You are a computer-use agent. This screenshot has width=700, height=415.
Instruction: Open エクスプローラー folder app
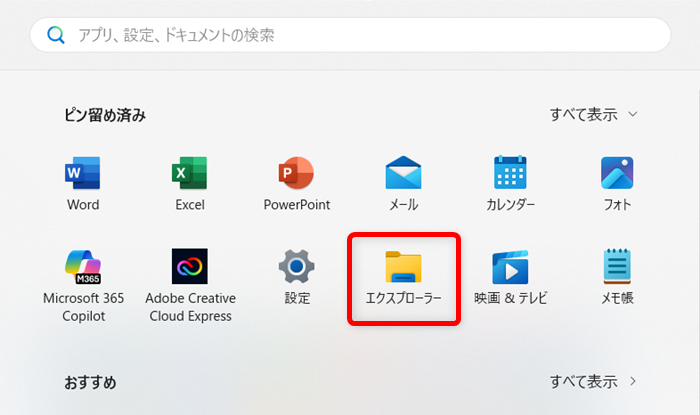coord(404,278)
